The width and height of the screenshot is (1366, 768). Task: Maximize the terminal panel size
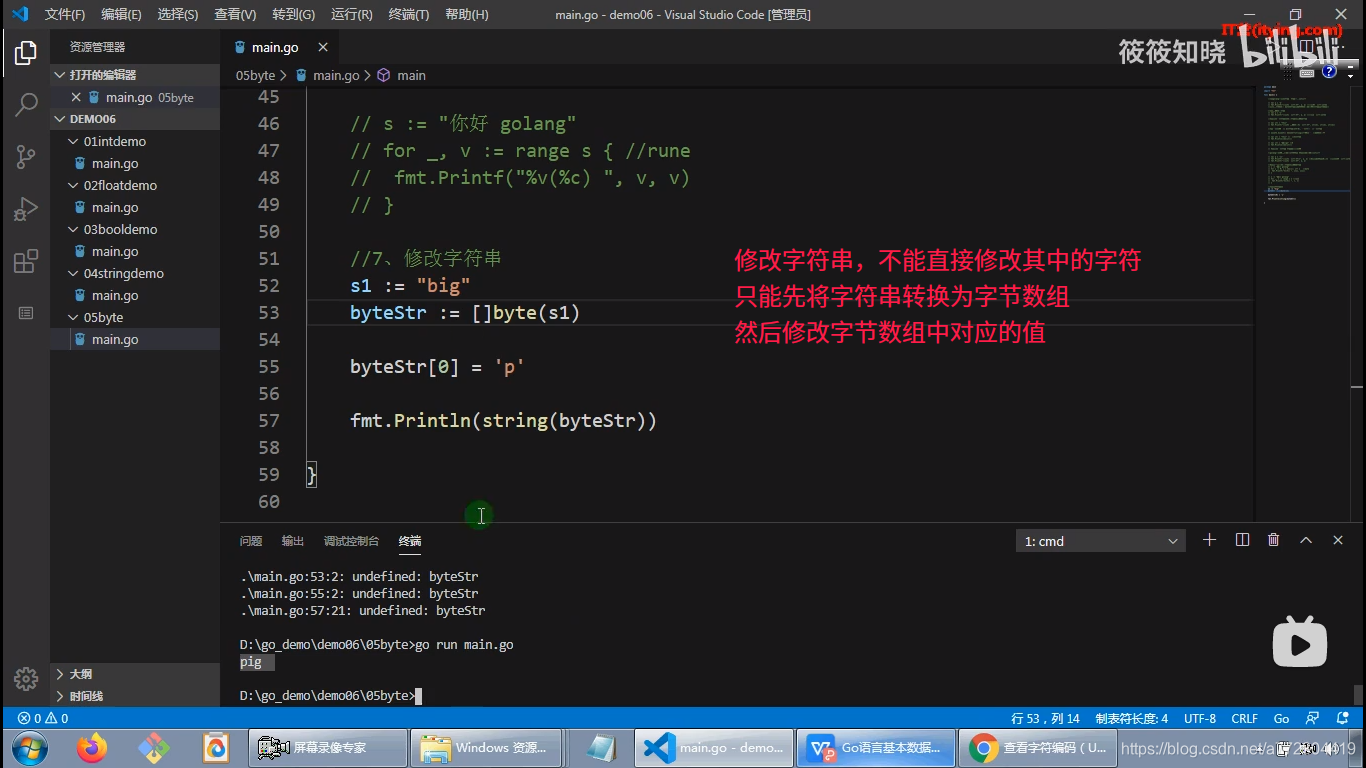[1306, 540]
